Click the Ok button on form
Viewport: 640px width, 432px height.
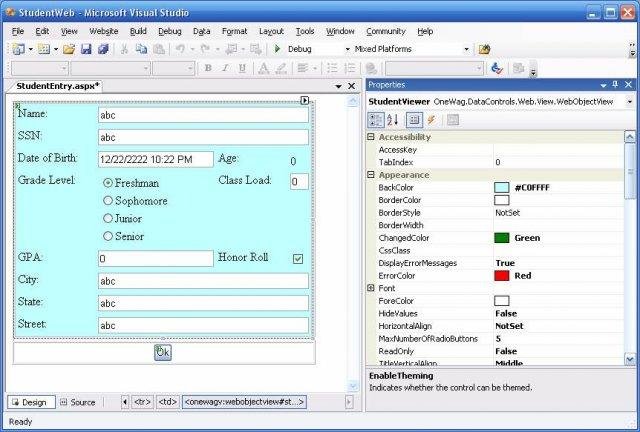tap(163, 352)
